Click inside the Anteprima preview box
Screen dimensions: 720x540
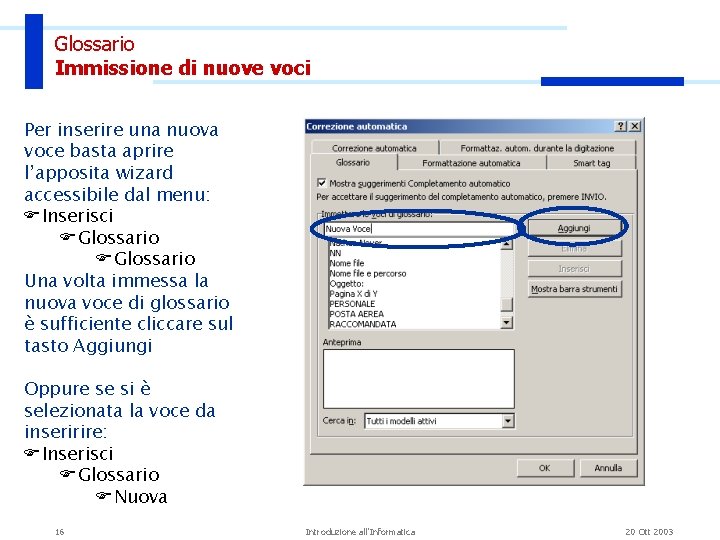(x=419, y=378)
